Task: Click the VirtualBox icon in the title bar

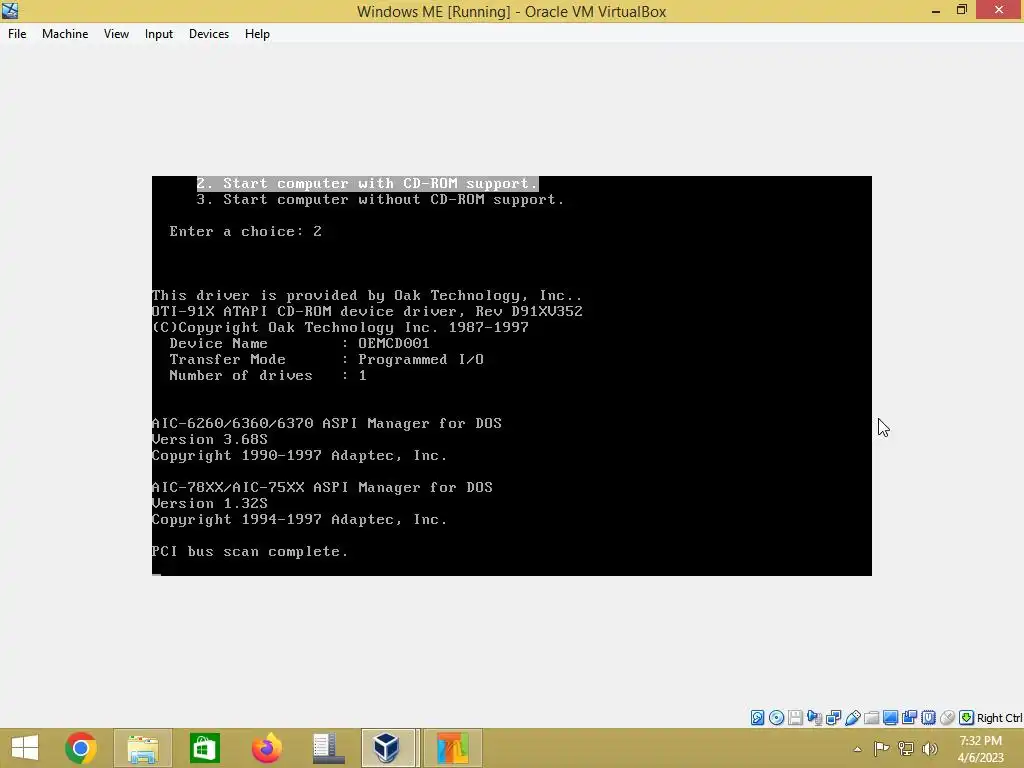Action: (10, 10)
